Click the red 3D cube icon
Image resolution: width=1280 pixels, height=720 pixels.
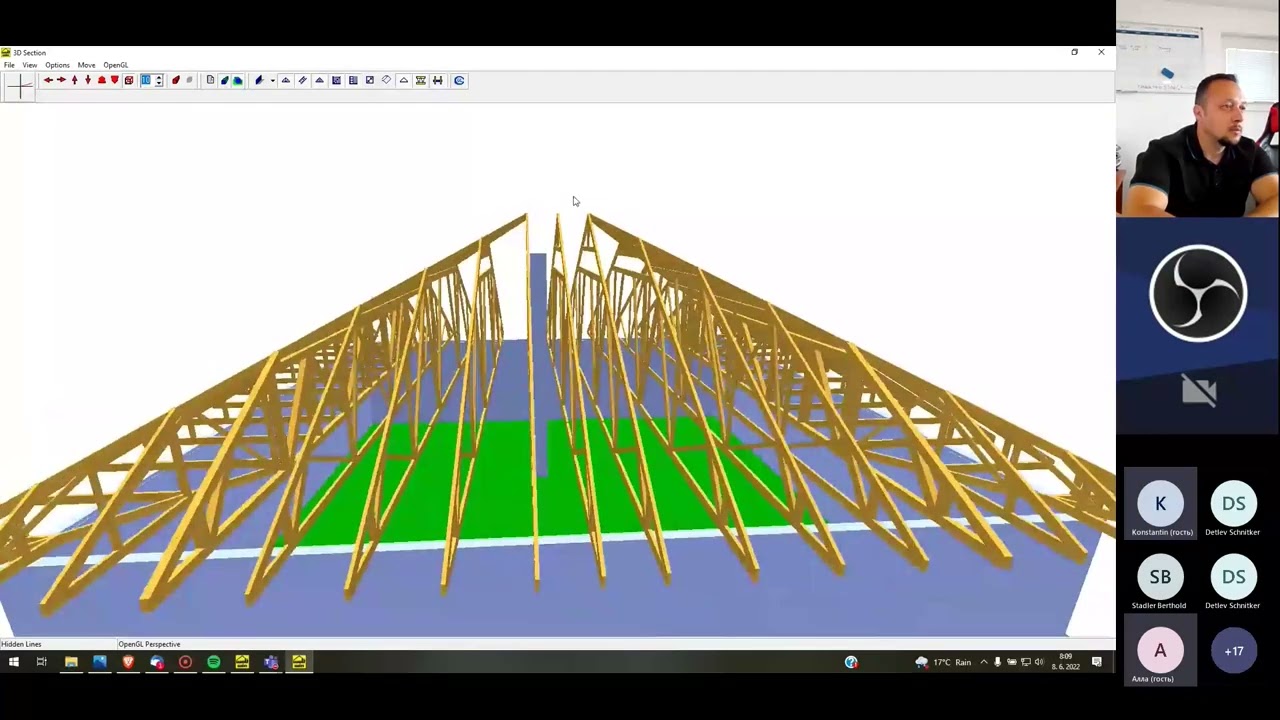129,80
